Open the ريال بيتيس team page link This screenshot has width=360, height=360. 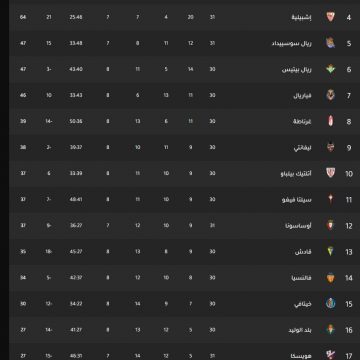pos(297,69)
